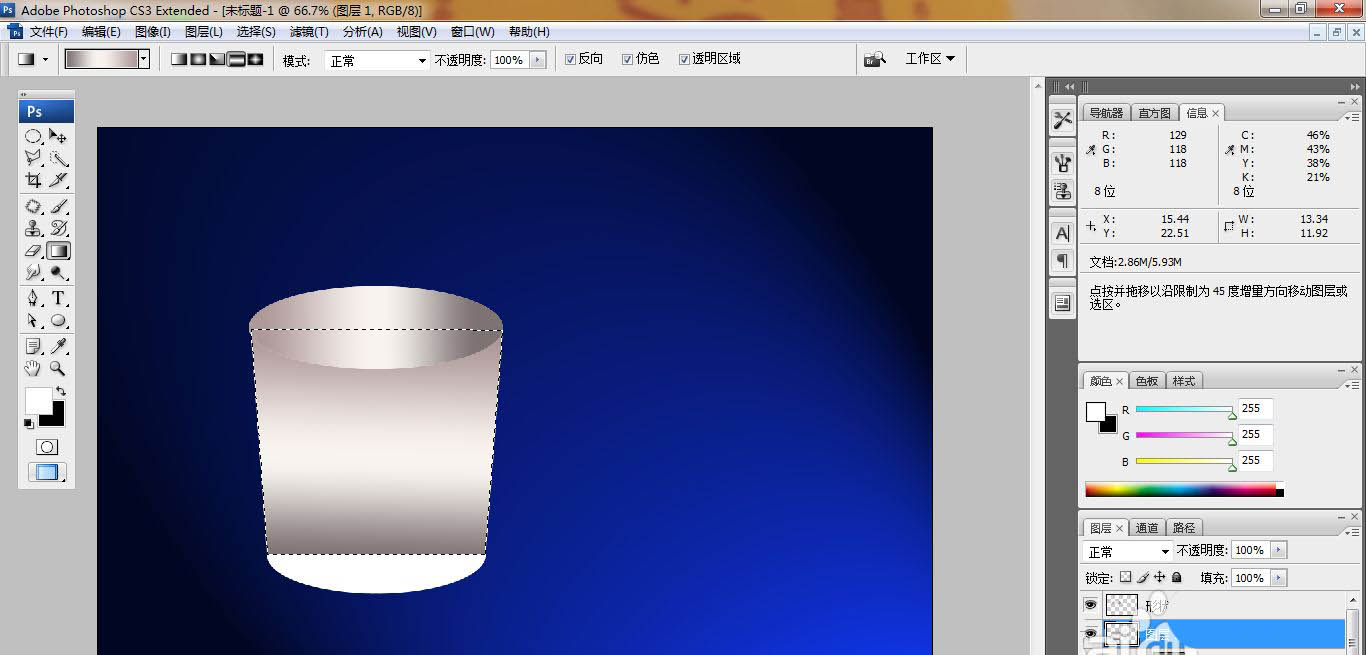Select the Healing Brush tool
Screen dimensions: 1366x655
pyautogui.click(x=33, y=206)
